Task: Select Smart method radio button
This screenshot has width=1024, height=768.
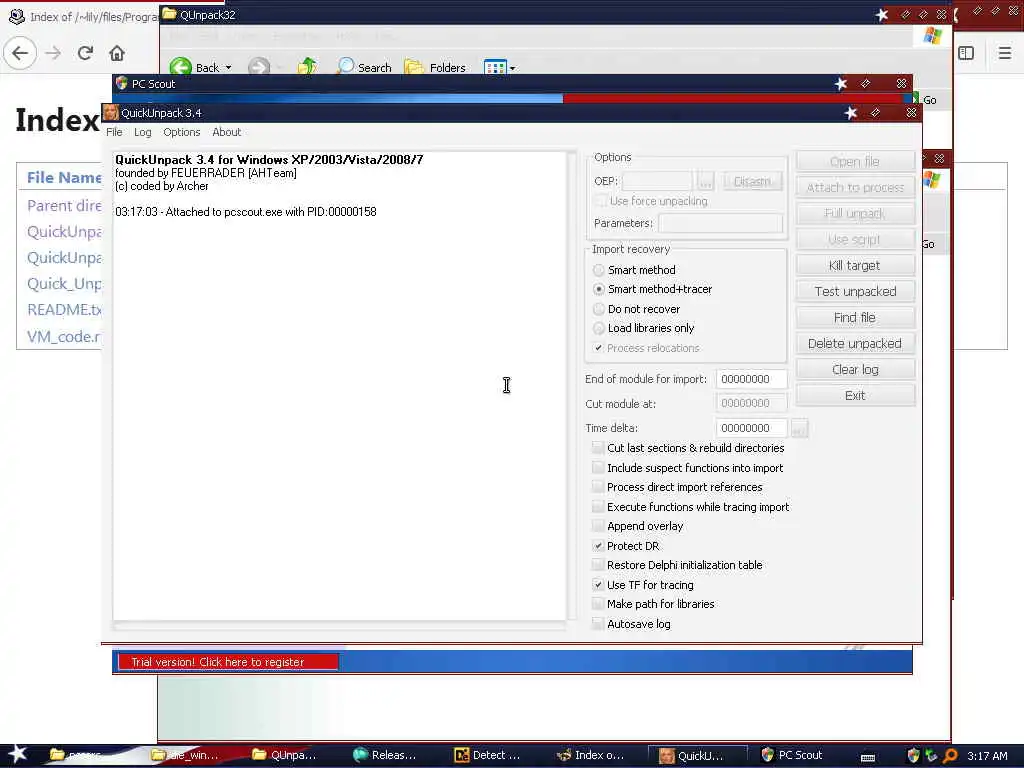Action: (x=598, y=270)
